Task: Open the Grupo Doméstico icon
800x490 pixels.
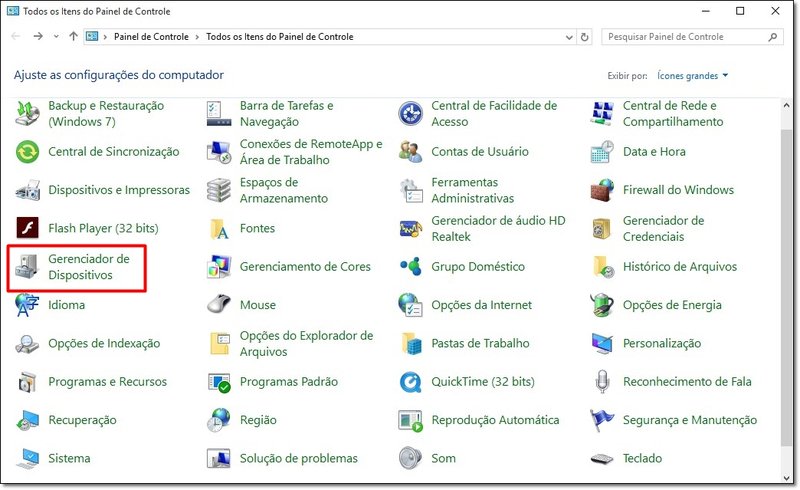Action: pos(410,266)
